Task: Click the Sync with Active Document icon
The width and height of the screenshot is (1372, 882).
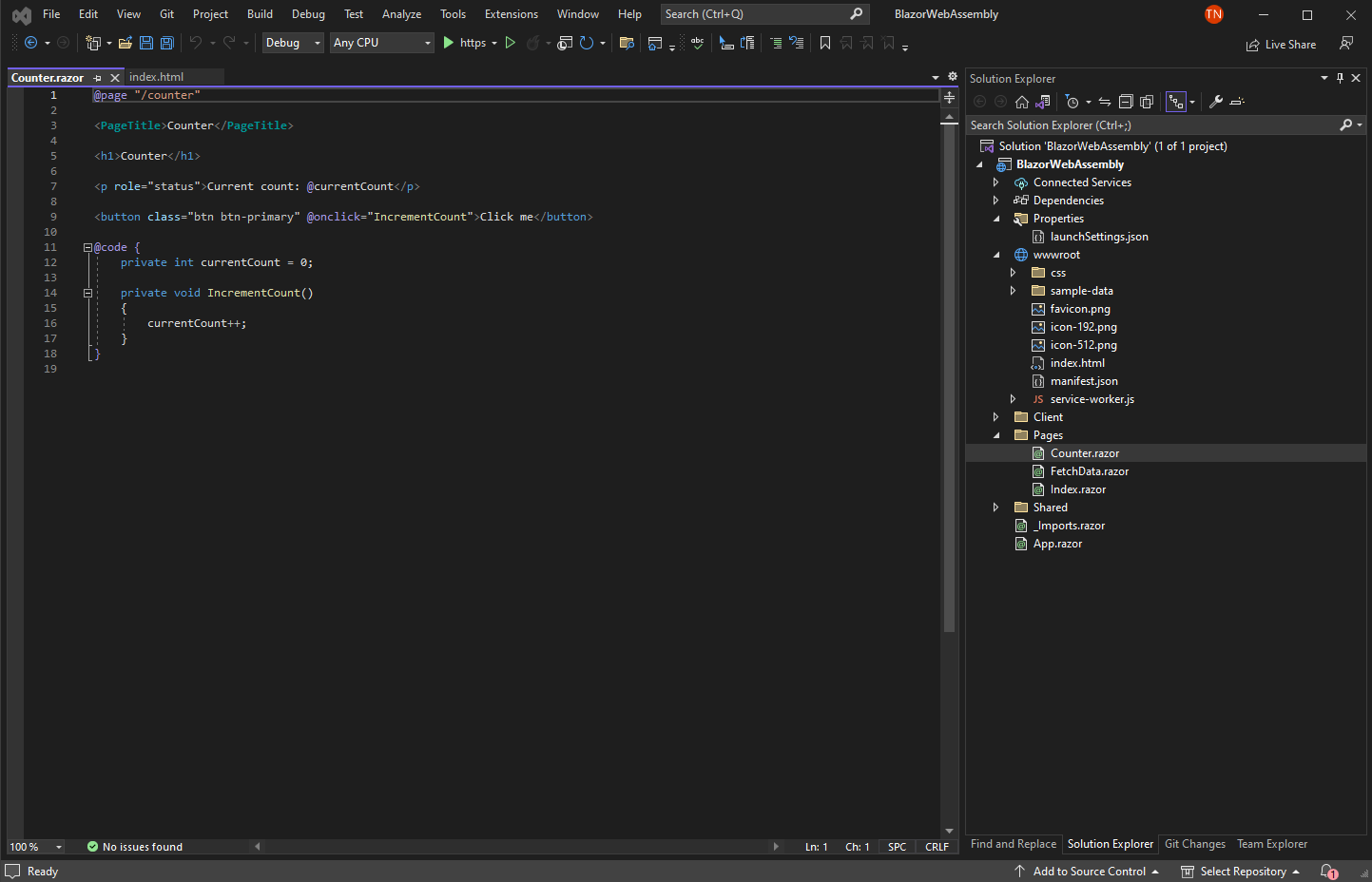Action: coord(1105,102)
